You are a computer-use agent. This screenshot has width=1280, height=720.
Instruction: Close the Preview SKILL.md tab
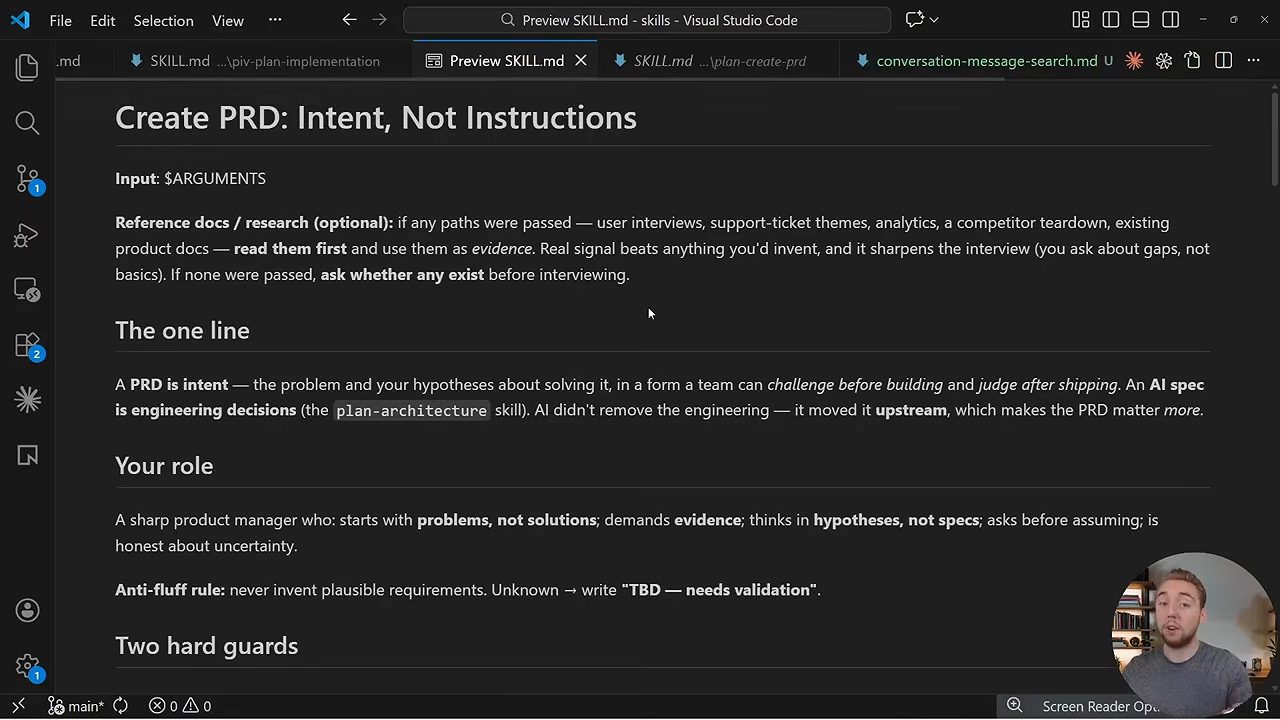[580, 61]
